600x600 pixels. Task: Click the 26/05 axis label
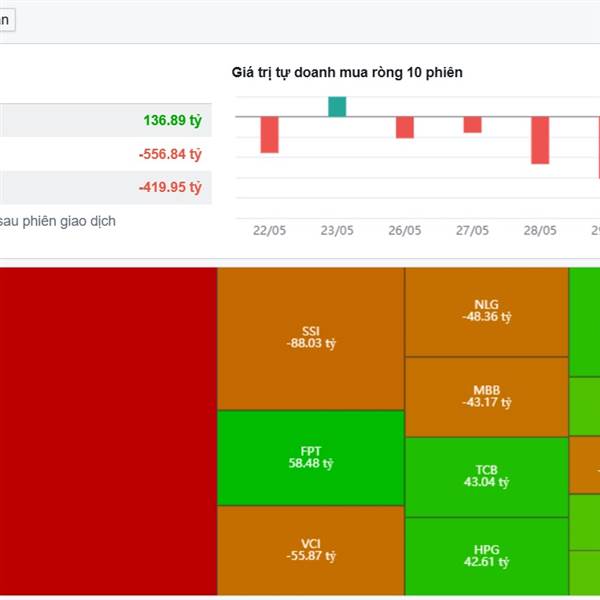click(405, 230)
